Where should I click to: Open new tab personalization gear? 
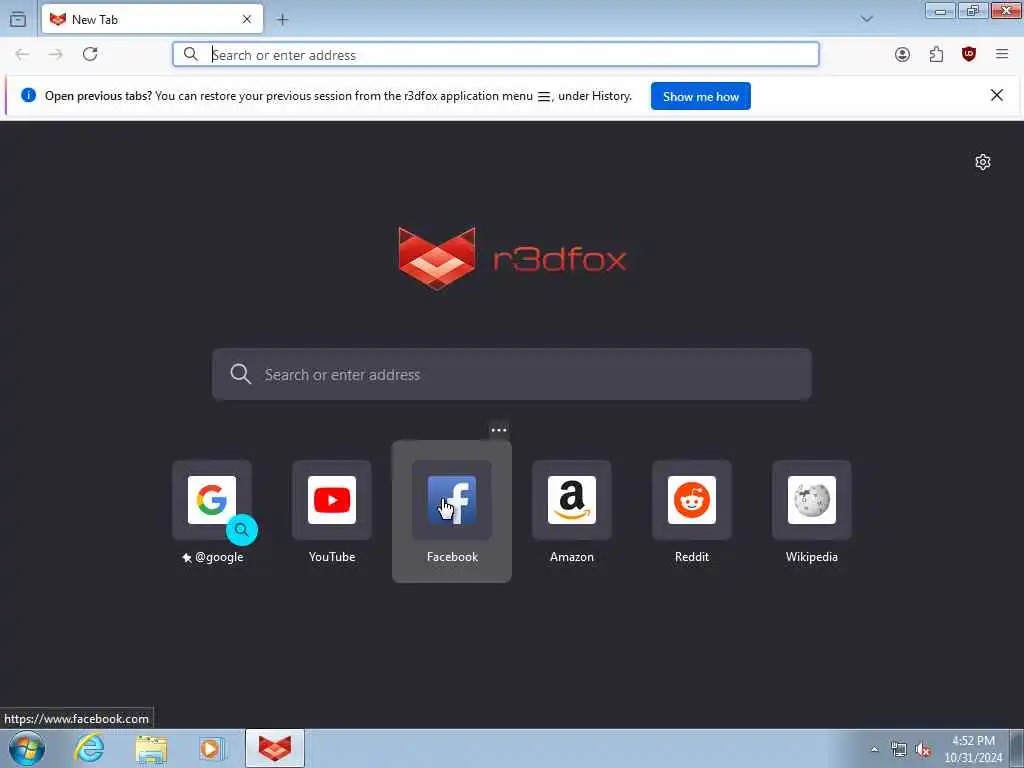tap(983, 162)
